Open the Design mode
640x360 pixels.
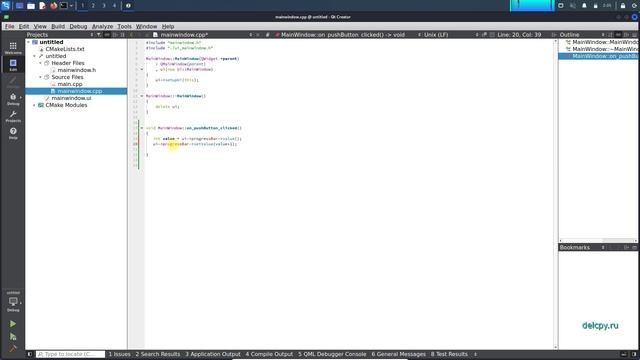[13, 82]
